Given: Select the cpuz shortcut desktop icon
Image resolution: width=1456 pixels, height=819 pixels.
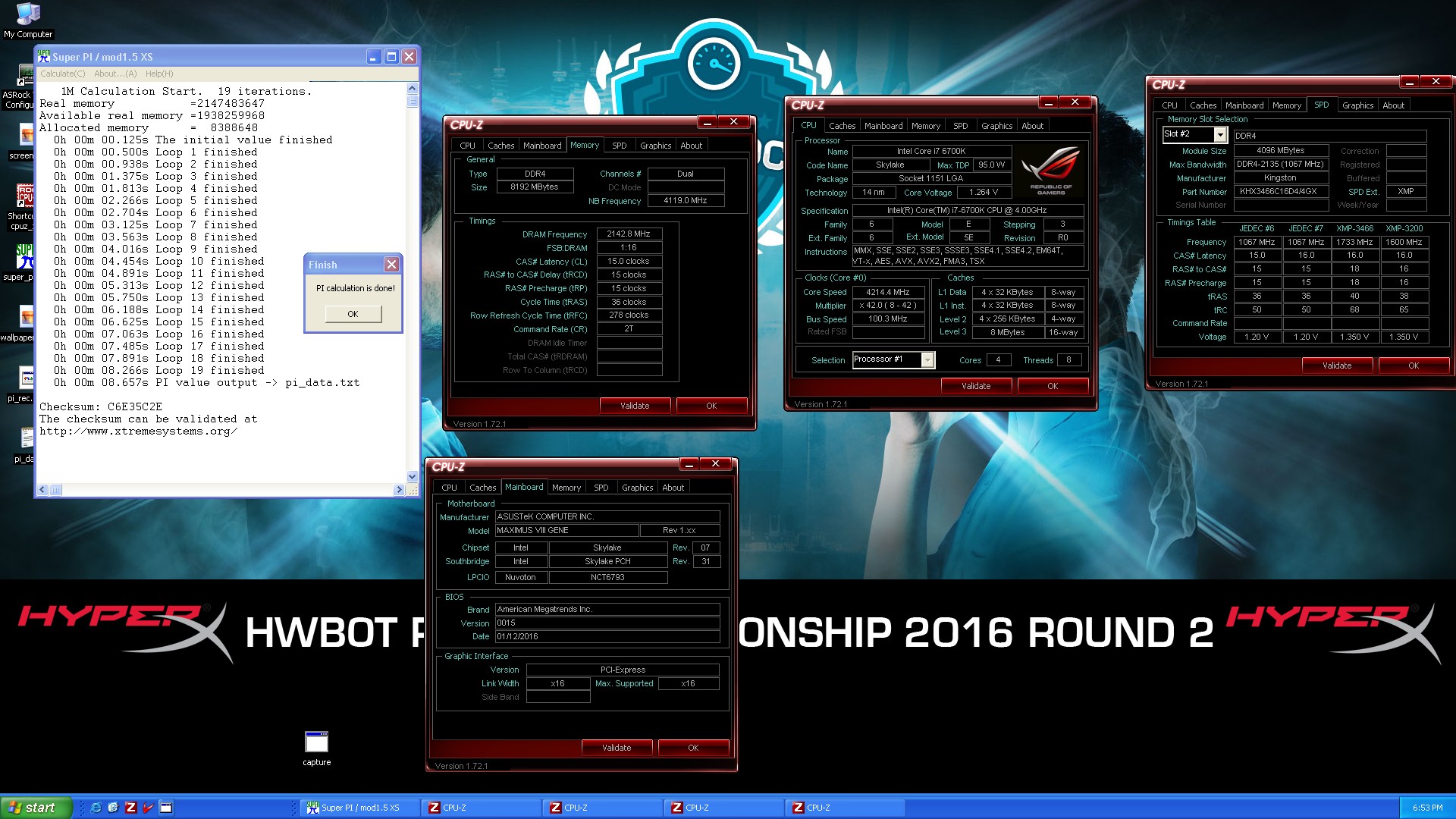Looking at the screenshot, I should point(19,206).
